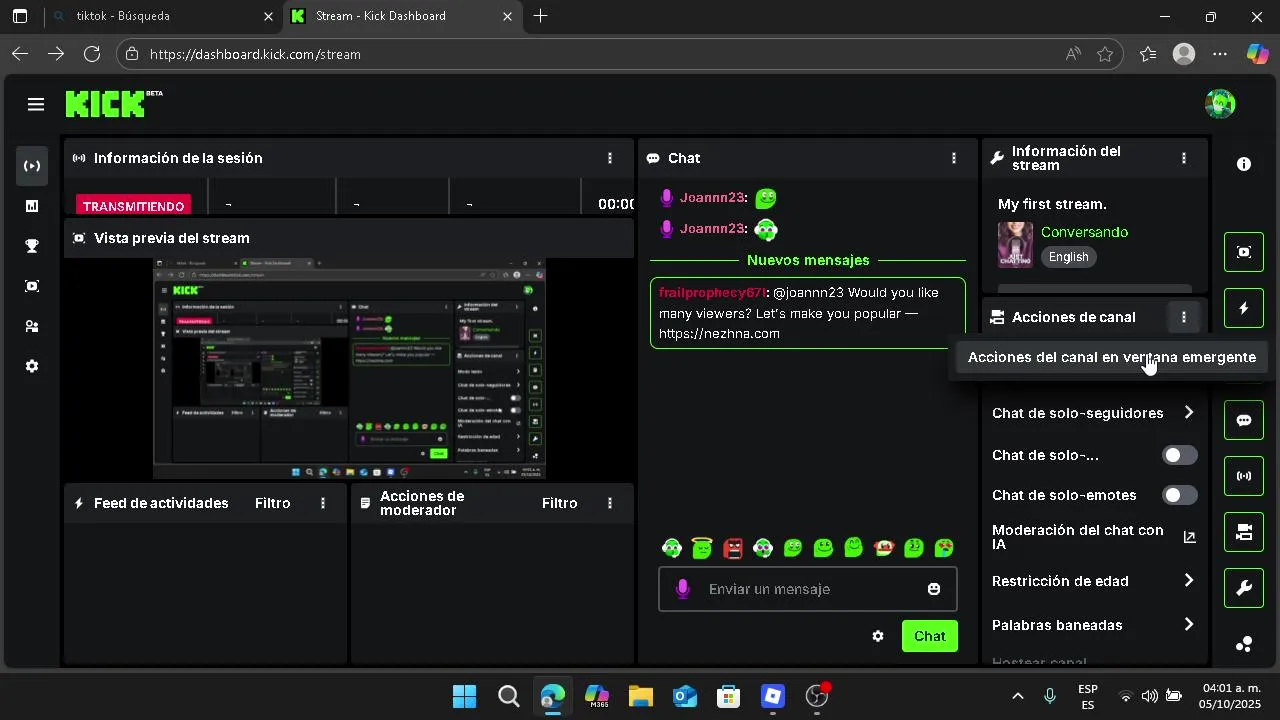Open File Explorer from taskbar
1280x720 pixels.
[640, 696]
